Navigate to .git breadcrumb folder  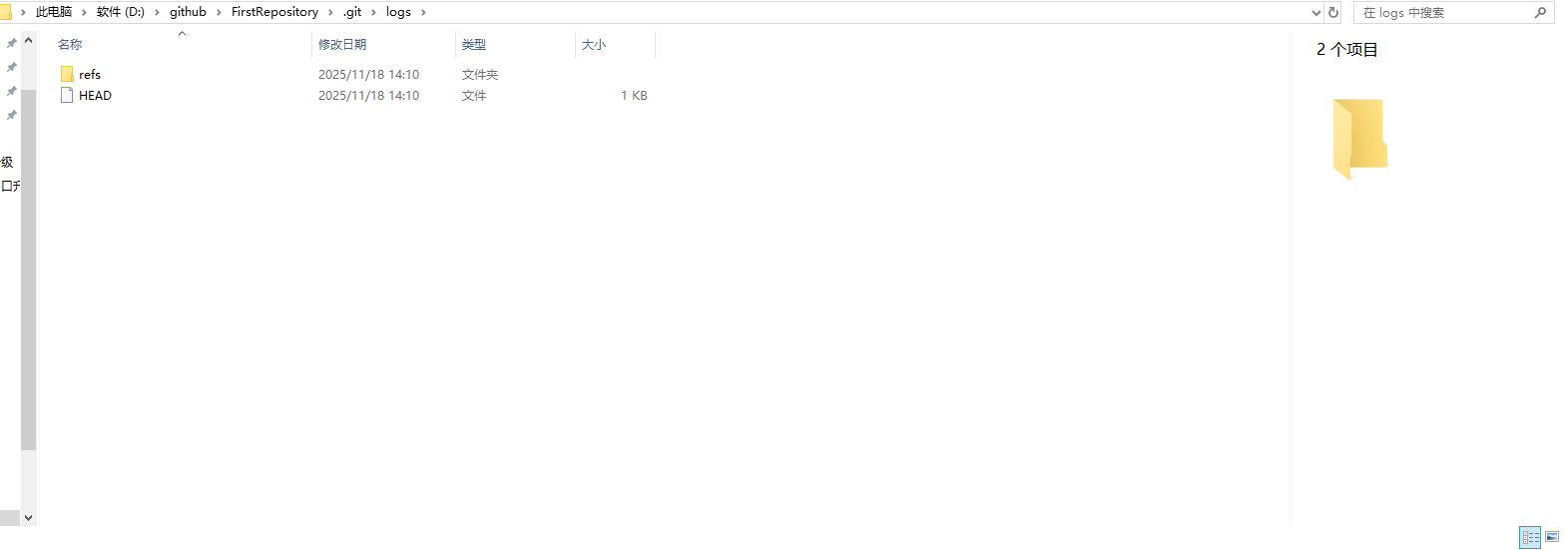(x=352, y=12)
